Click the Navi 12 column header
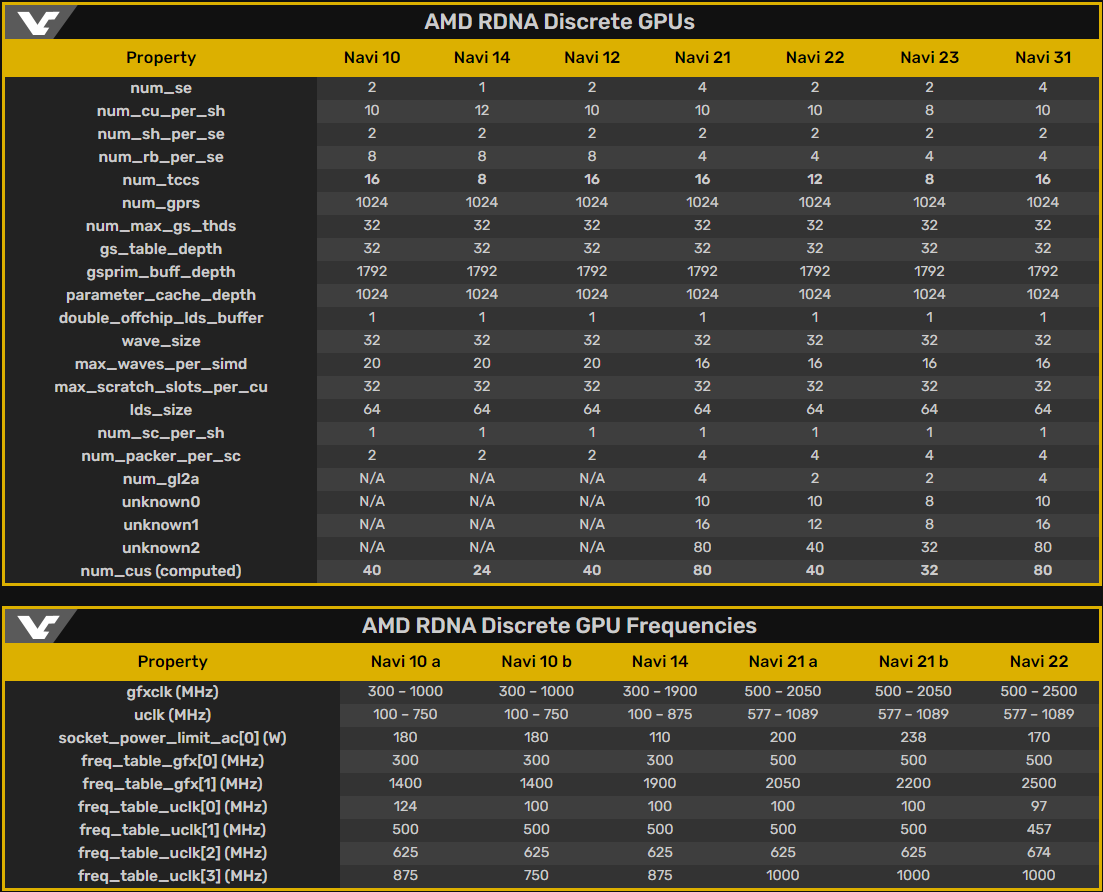The height and width of the screenshot is (892, 1103). tap(592, 57)
